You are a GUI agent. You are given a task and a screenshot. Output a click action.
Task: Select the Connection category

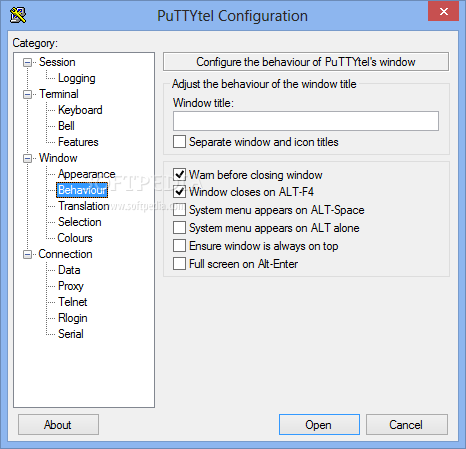pos(65,254)
